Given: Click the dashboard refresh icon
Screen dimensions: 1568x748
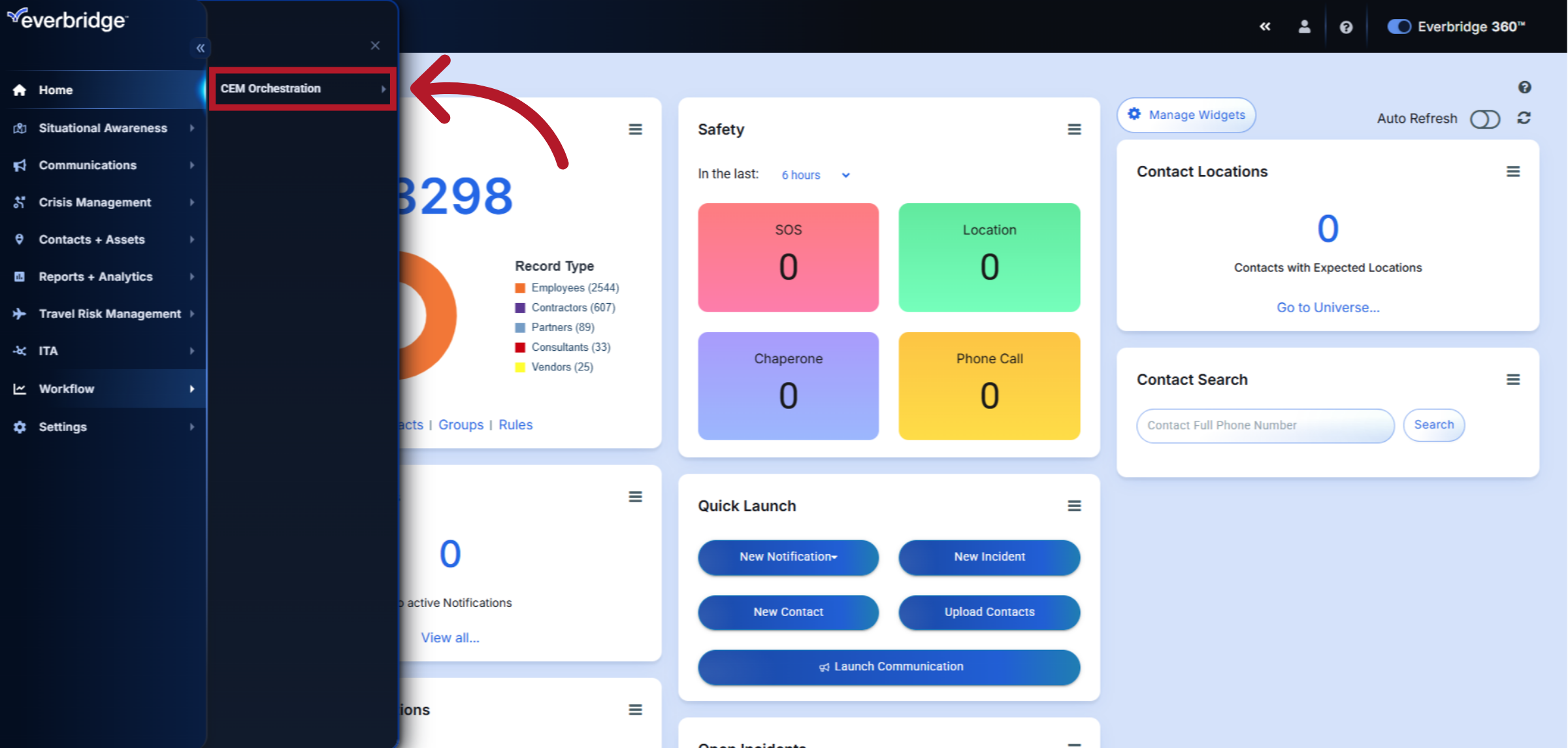Looking at the screenshot, I should pyautogui.click(x=1524, y=118).
